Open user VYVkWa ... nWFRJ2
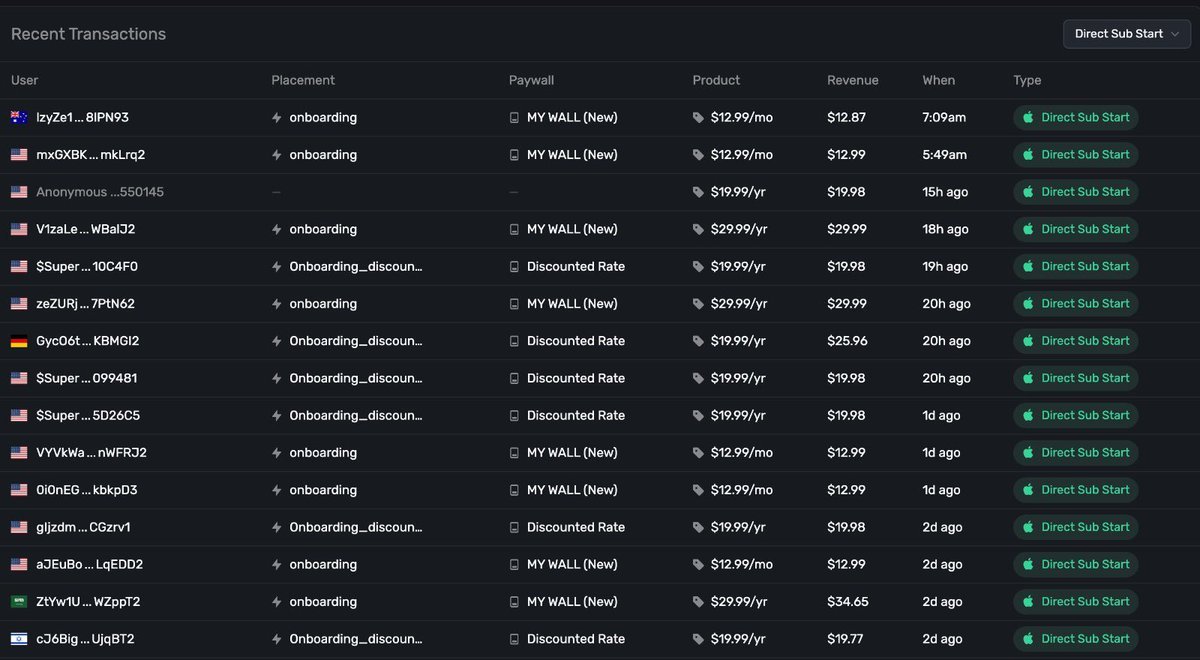 click(x=91, y=453)
